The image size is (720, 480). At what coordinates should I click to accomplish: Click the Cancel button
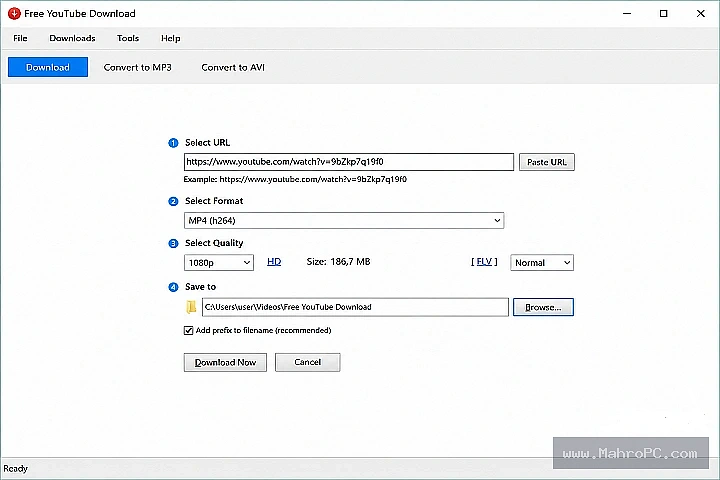[x=308, y=362]
